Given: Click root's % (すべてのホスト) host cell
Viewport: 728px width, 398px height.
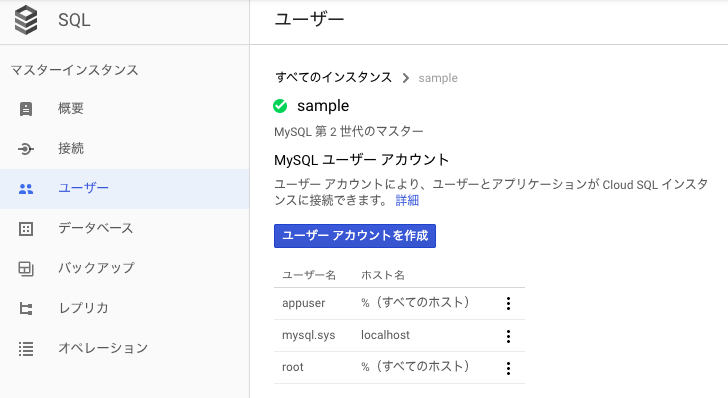Looking at the screenshot, I should (x=415, y=367).
